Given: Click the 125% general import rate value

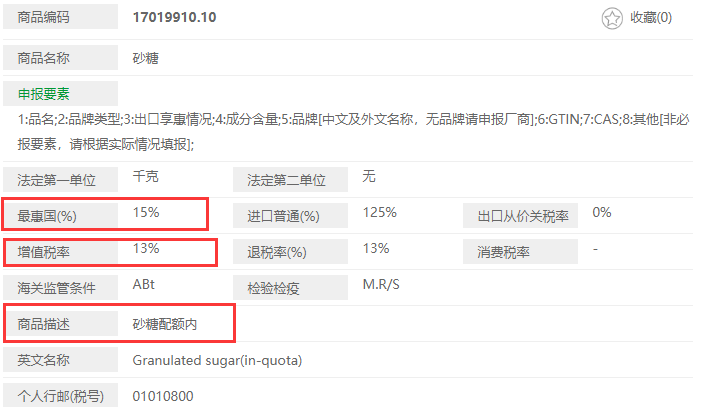Looking at the screenshot, I should (x=380, y=212).
